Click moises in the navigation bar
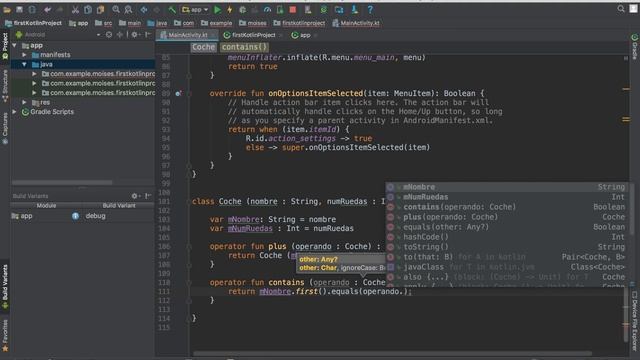 pos(253,23)
